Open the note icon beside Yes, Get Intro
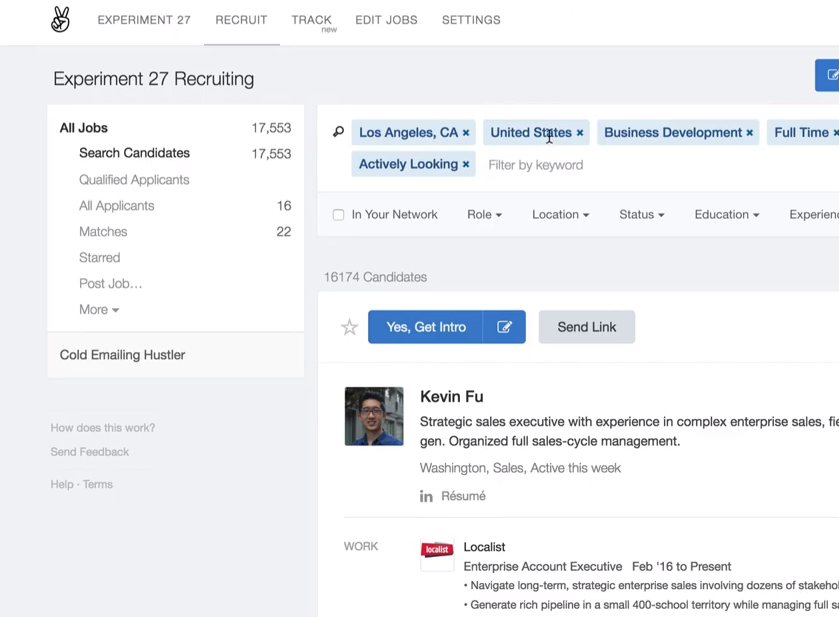This screenshot has height=617, width=839. (504, 327)
